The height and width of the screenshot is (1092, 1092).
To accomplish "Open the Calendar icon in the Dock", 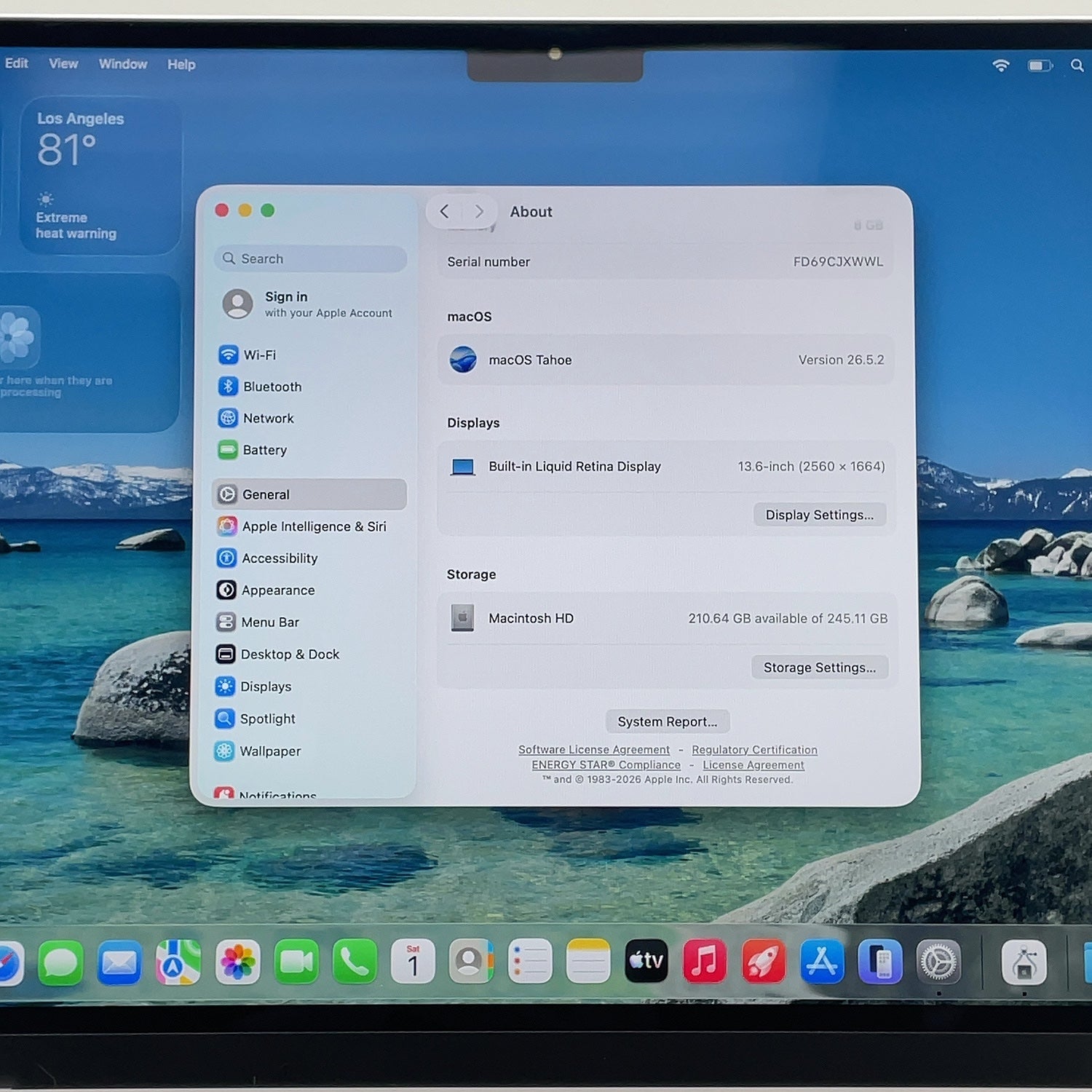I will tap(413, 961).
